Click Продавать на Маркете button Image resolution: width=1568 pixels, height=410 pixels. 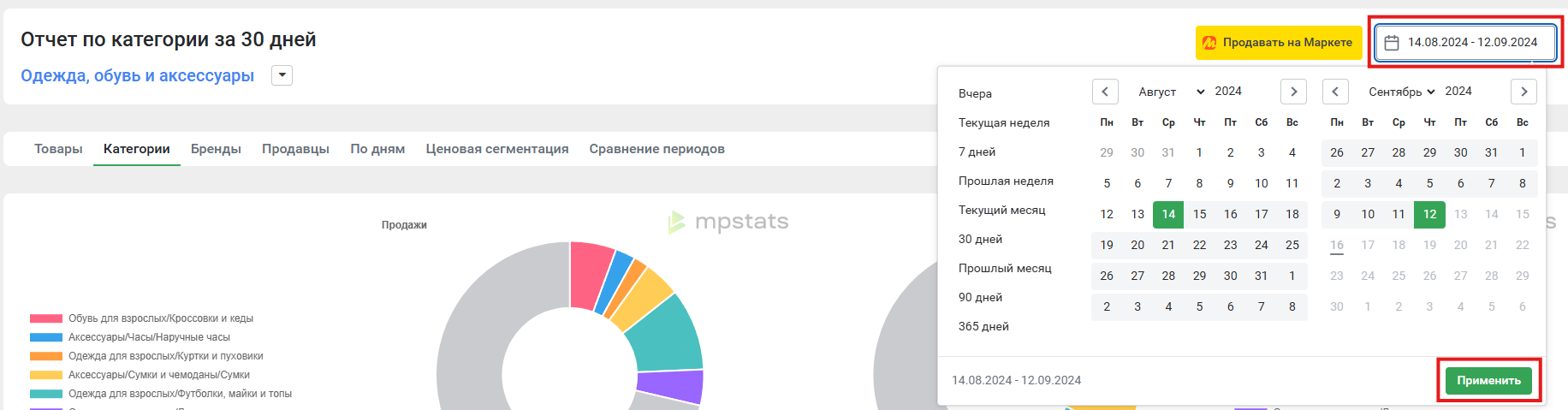[x=1279, y=42]
